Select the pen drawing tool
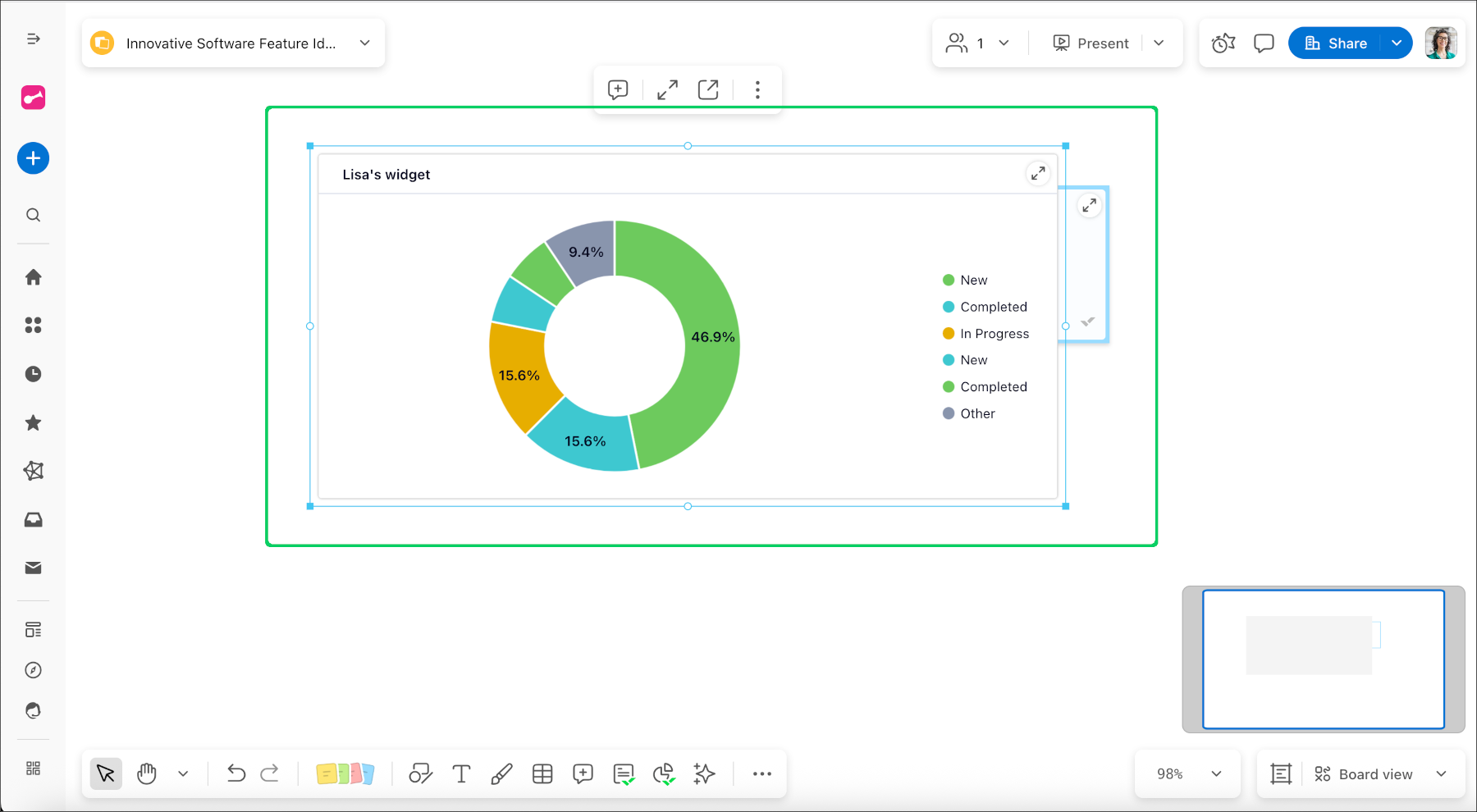The height and width of the screenshot is (812, 1477). click(x=501, y=773)
